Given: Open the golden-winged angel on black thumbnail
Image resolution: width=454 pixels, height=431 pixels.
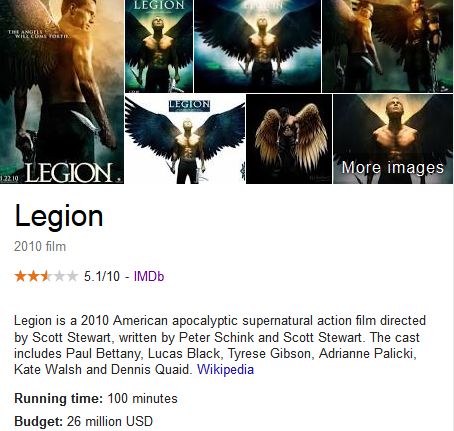Looking at the screenshot, I should click(289, 139).
